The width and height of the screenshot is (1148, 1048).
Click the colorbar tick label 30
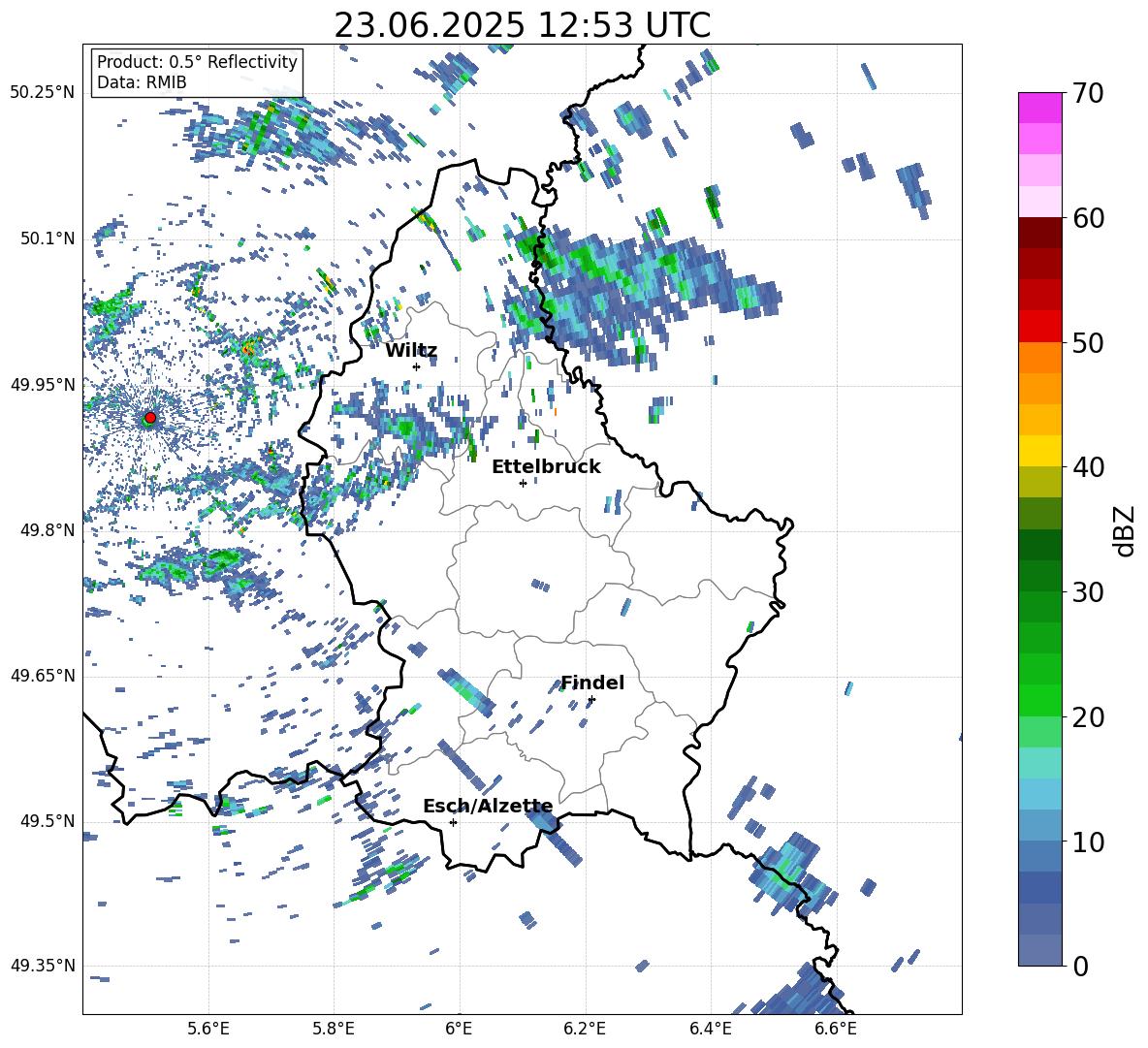1089,592
